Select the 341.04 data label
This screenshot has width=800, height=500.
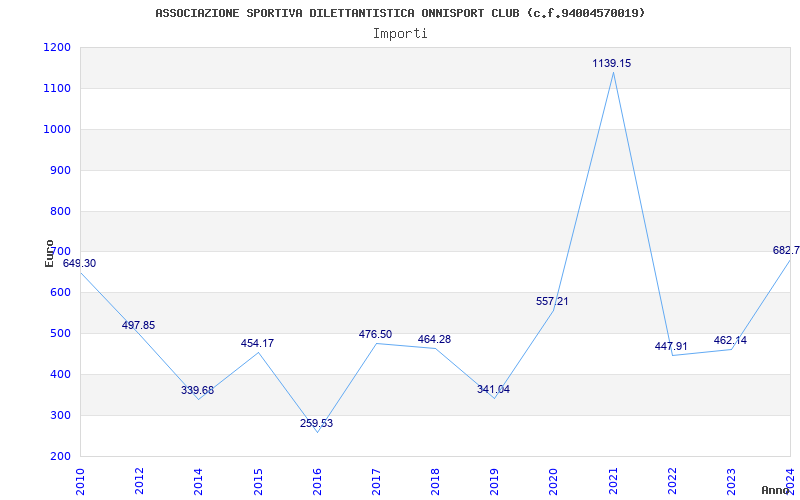(493, 390)
